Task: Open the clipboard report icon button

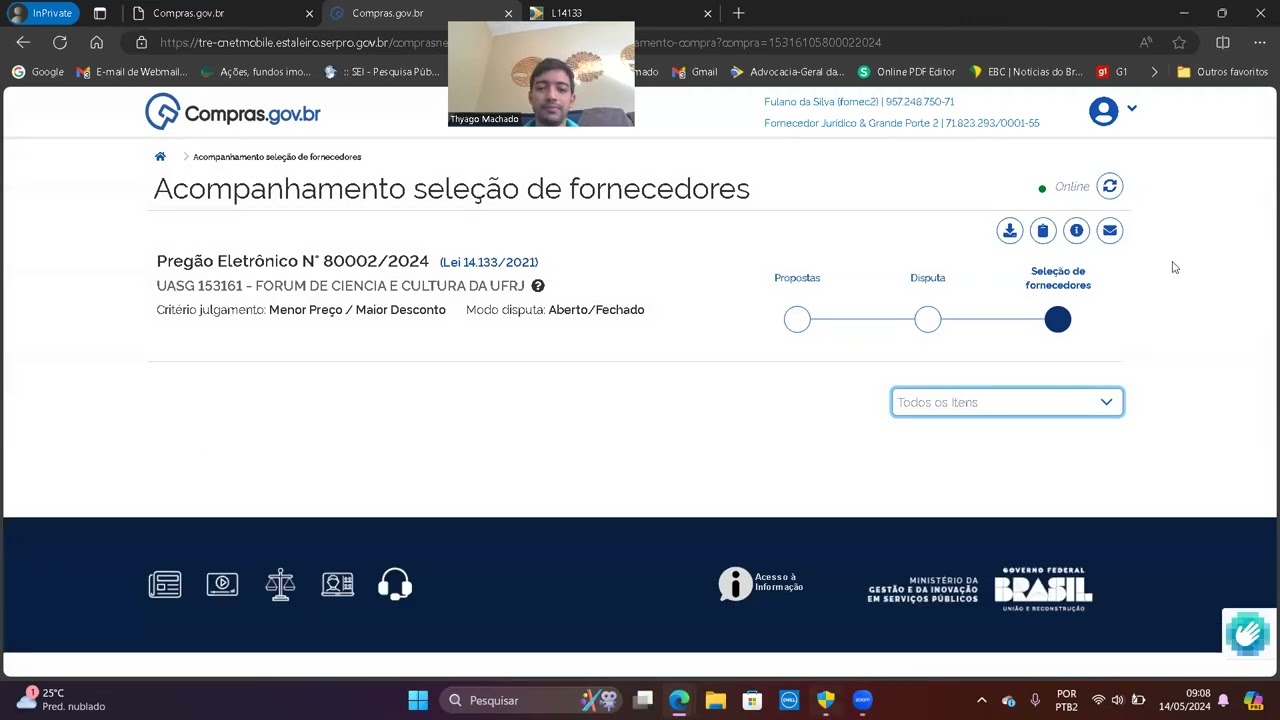Action: click(1043, 231)
